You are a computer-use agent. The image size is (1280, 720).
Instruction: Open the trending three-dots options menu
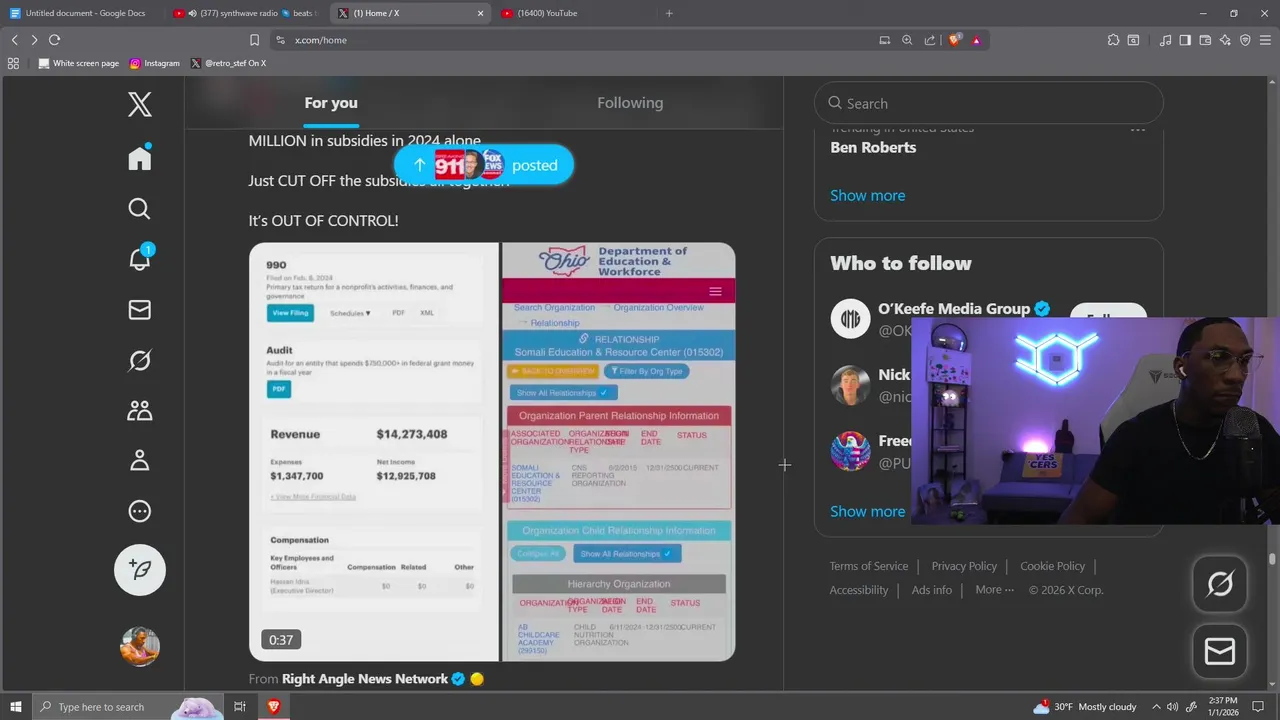1138,129
